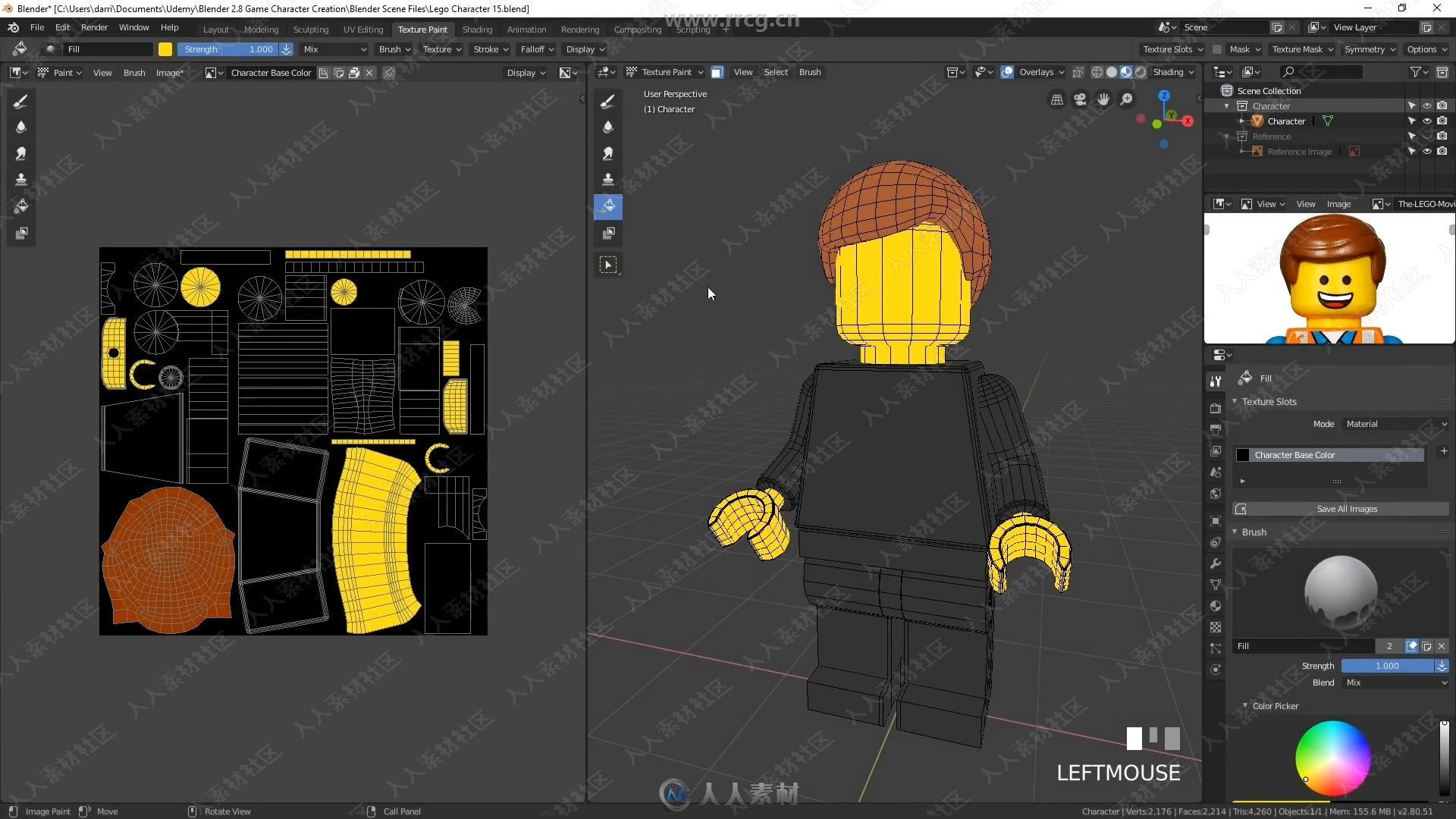The height and width of the screenshot is (819, 1456).
Task: Open the Render properties tab
Action: click(1216, 408)
